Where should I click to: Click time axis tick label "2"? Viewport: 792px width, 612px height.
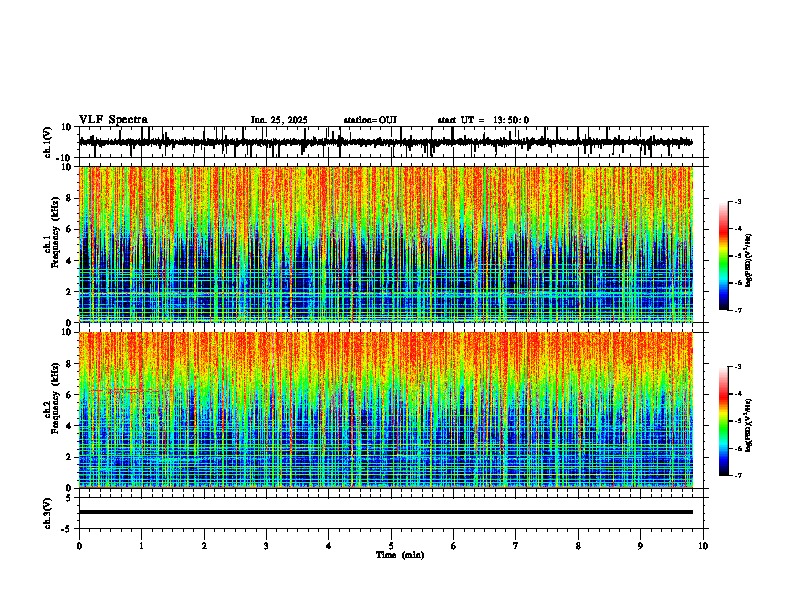[204, 546]
